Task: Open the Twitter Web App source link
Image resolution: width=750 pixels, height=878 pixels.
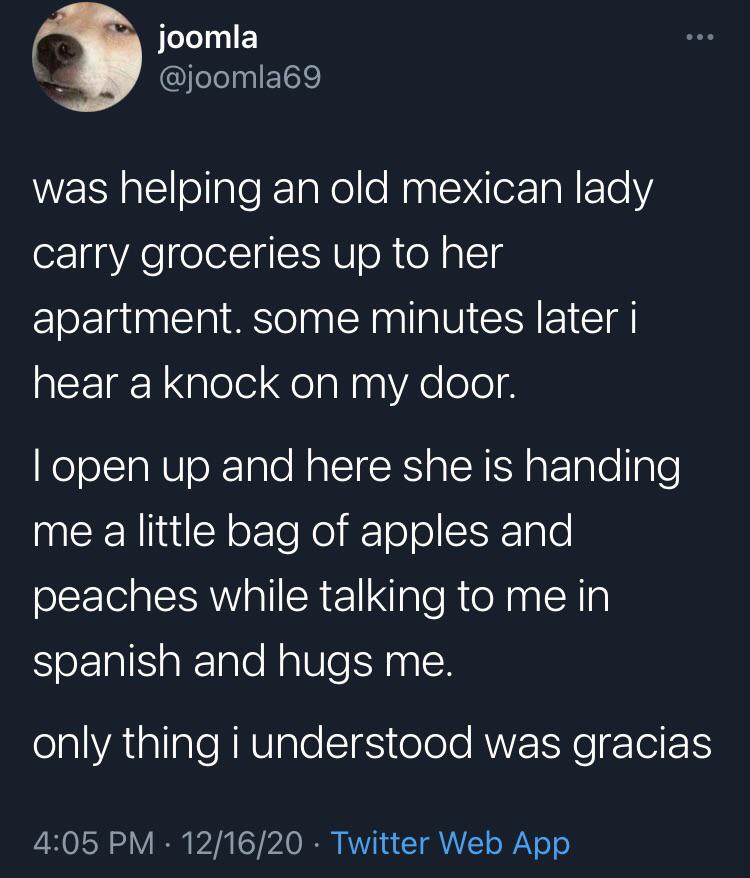Action: (x=449, y=842)
